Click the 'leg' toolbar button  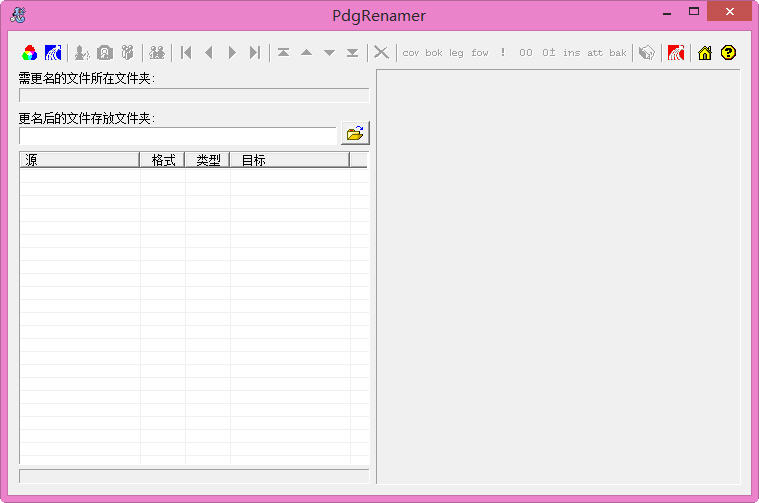(456, 53)
